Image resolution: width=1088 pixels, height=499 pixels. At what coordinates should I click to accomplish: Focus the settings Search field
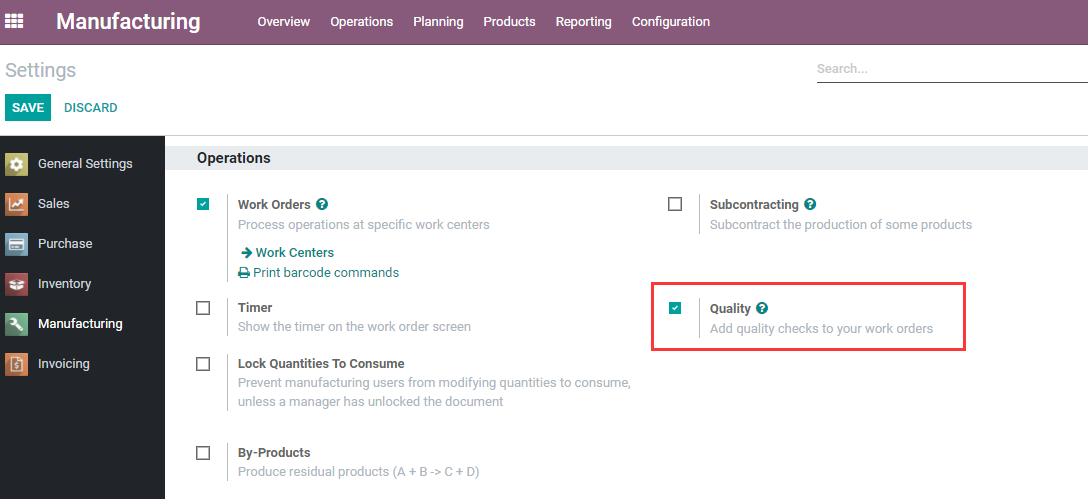[x=952, y=69]
